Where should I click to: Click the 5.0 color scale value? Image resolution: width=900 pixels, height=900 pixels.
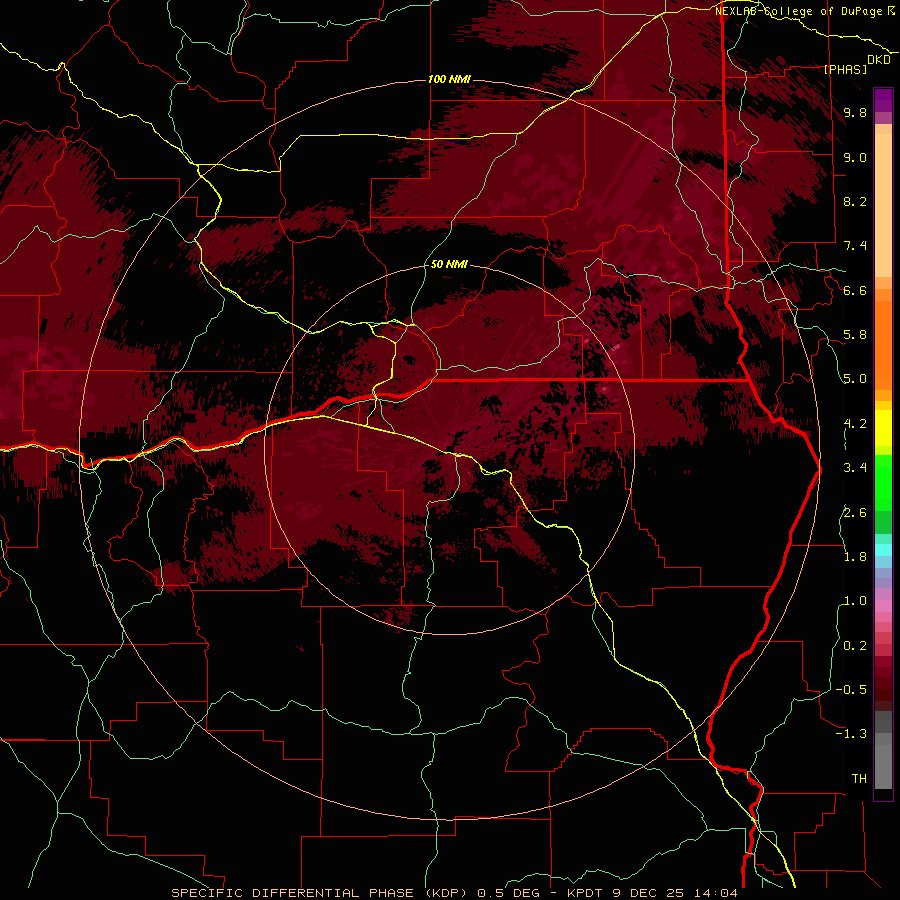pos(855,379)
